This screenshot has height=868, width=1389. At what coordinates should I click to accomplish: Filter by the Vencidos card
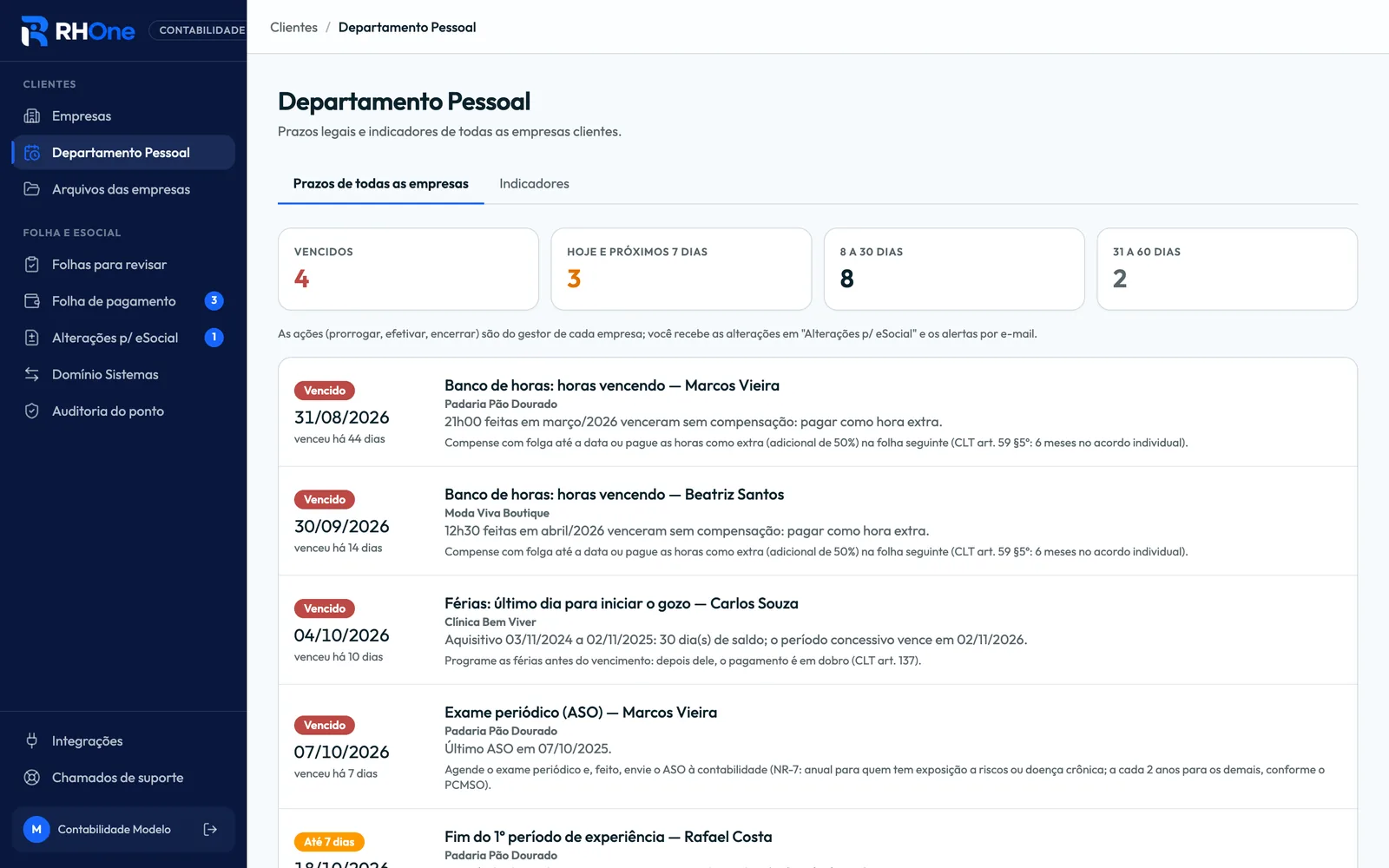(x=408, y=269)
